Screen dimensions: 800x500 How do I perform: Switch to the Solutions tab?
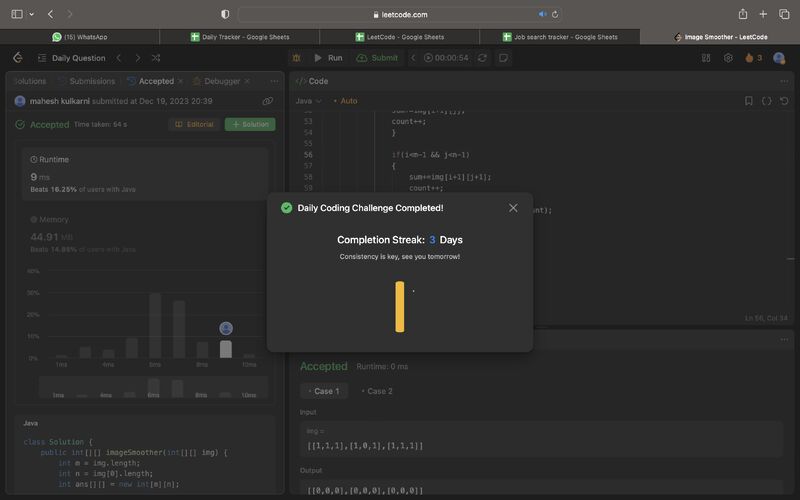30,81
